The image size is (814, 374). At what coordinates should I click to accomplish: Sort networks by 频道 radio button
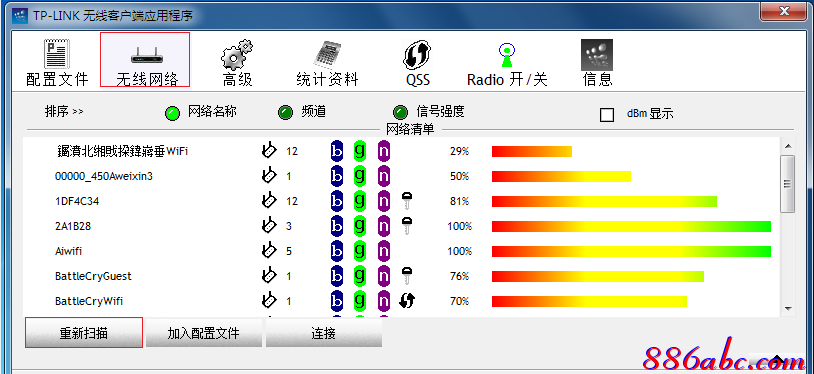tap(286, 113)
